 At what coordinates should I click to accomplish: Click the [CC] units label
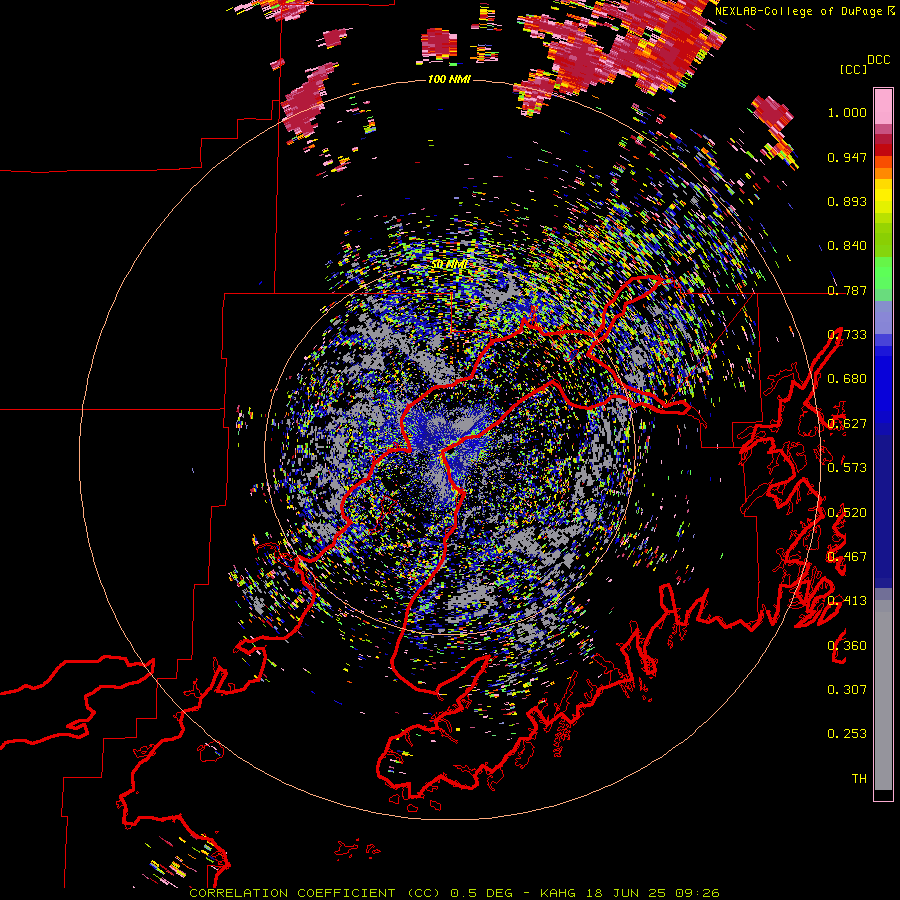click(853, 69)
